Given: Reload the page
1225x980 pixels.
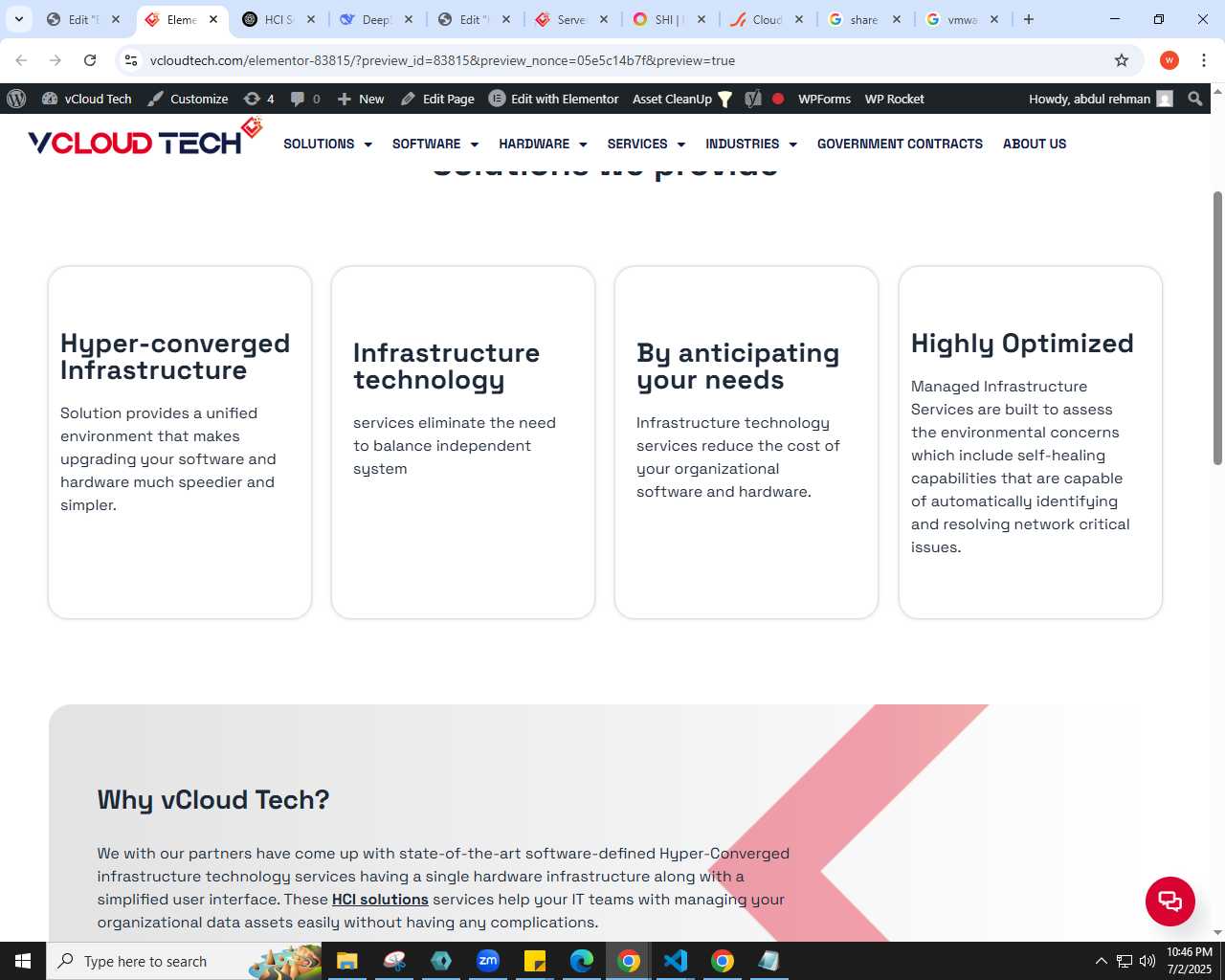Looking at the screenshot, I should 90,60.
